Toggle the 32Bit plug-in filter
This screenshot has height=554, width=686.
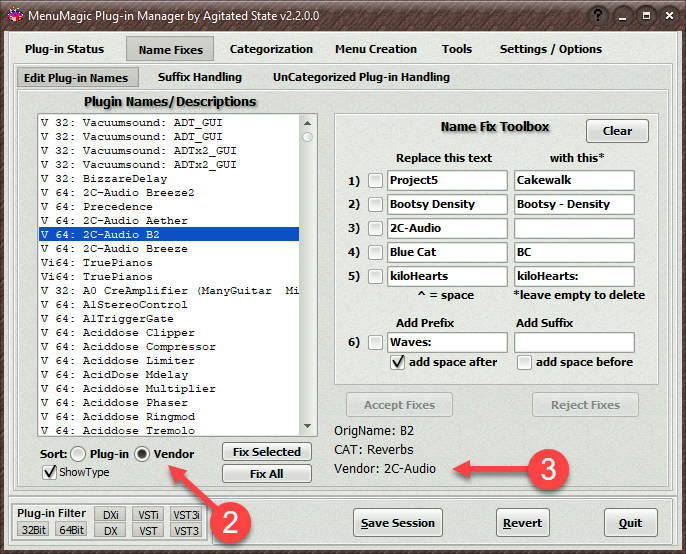34,530
